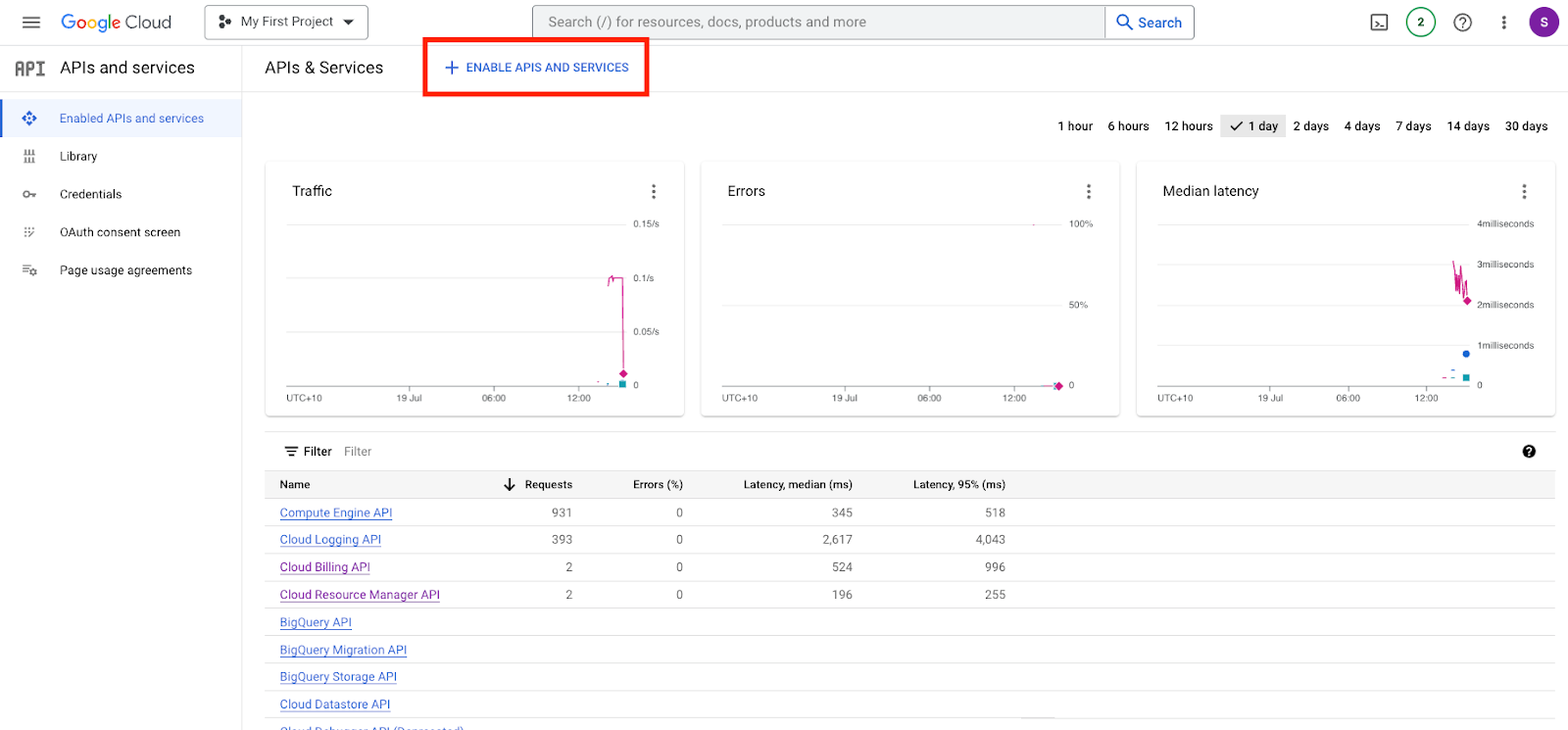Open the Compute Engine API link

(336, 513)
